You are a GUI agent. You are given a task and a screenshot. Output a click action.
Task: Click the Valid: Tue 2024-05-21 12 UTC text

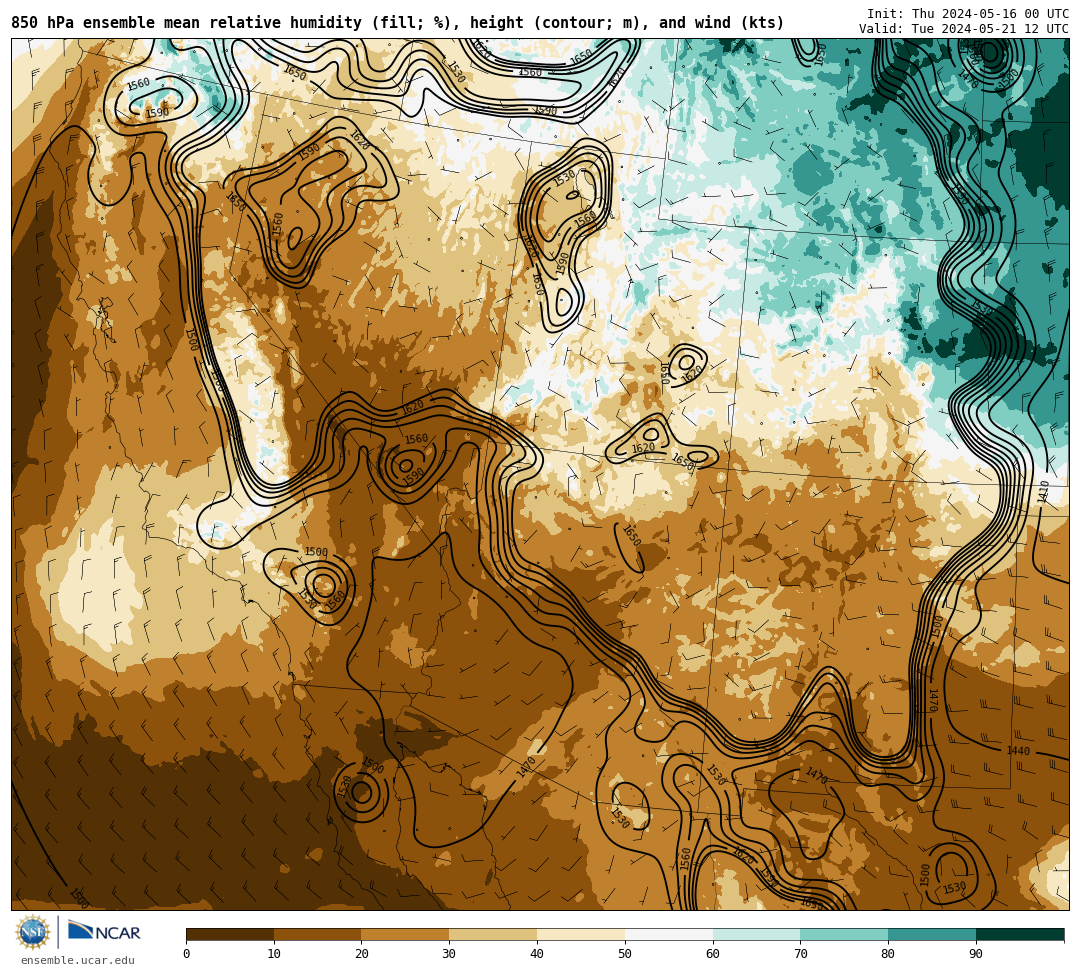tap(964, 29)
